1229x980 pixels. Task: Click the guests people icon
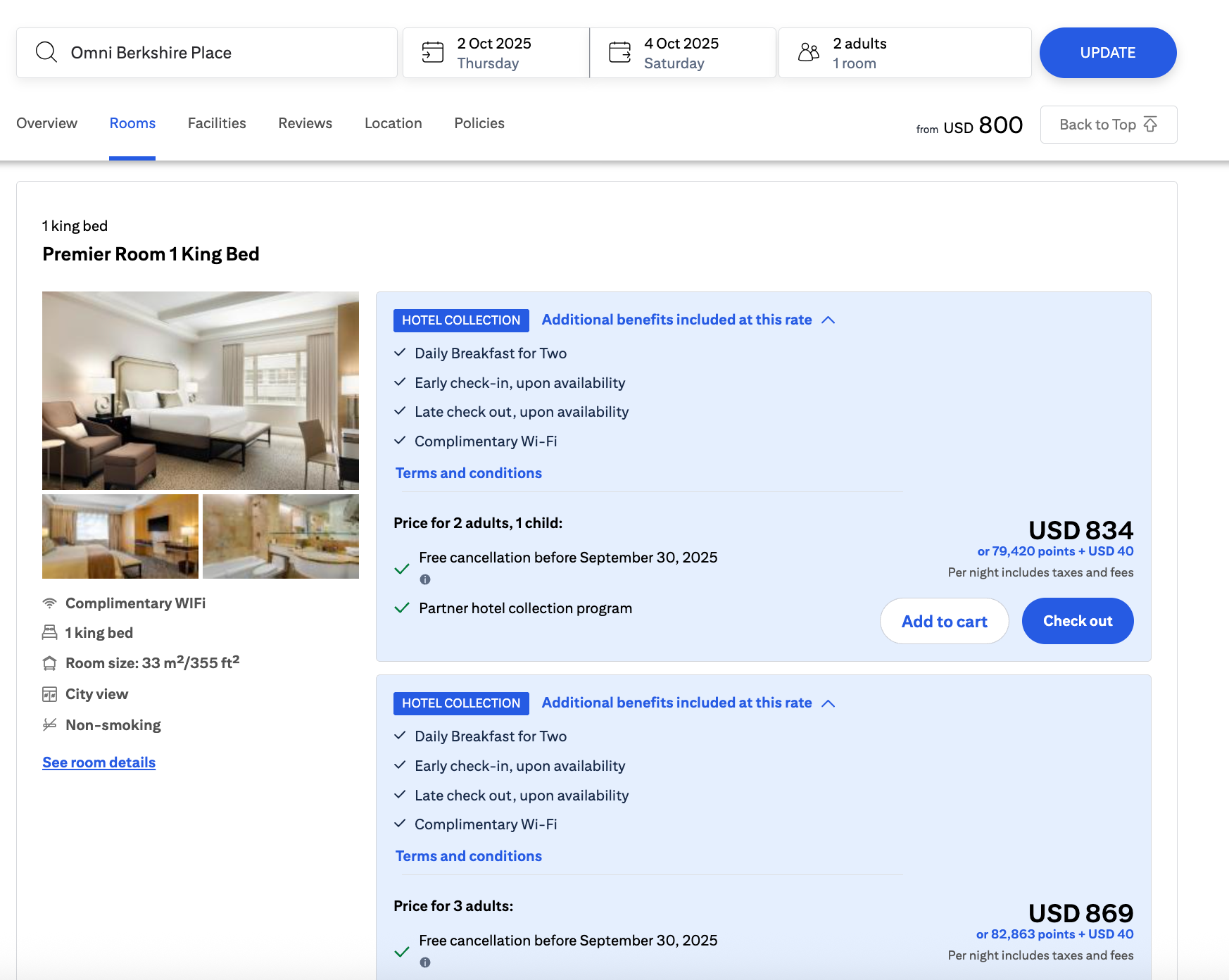809,52
